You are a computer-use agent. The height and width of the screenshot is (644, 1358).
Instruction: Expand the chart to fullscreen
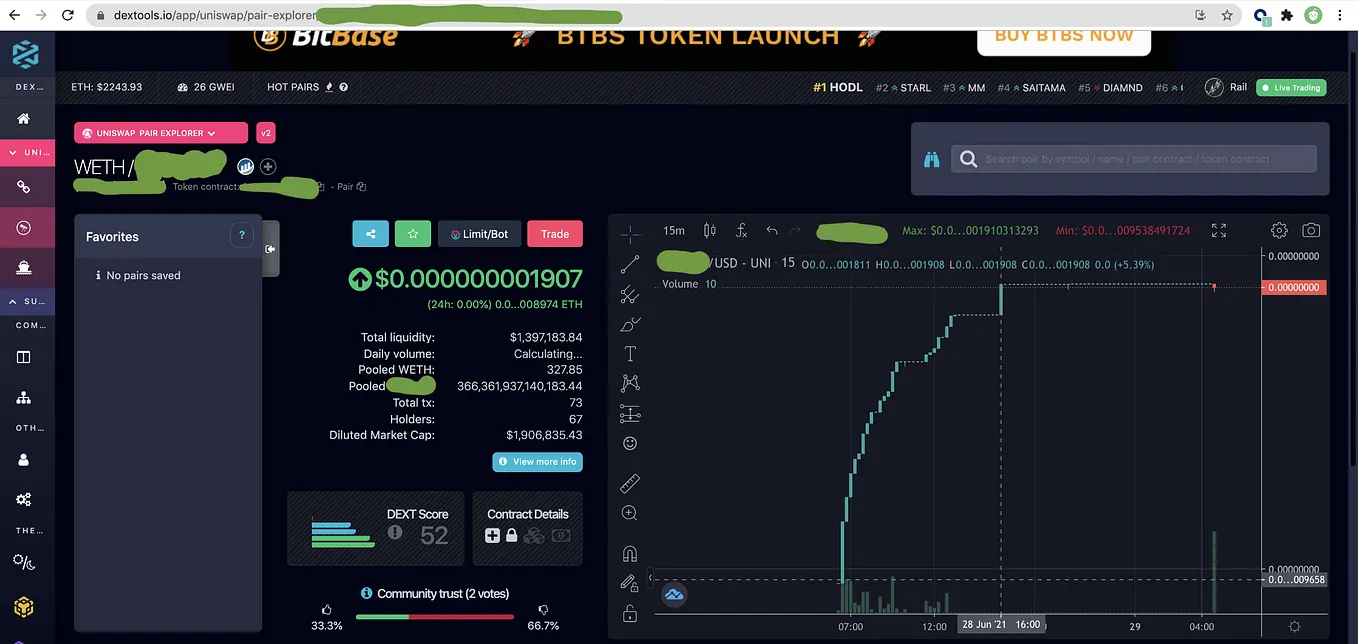point(1219,231)
